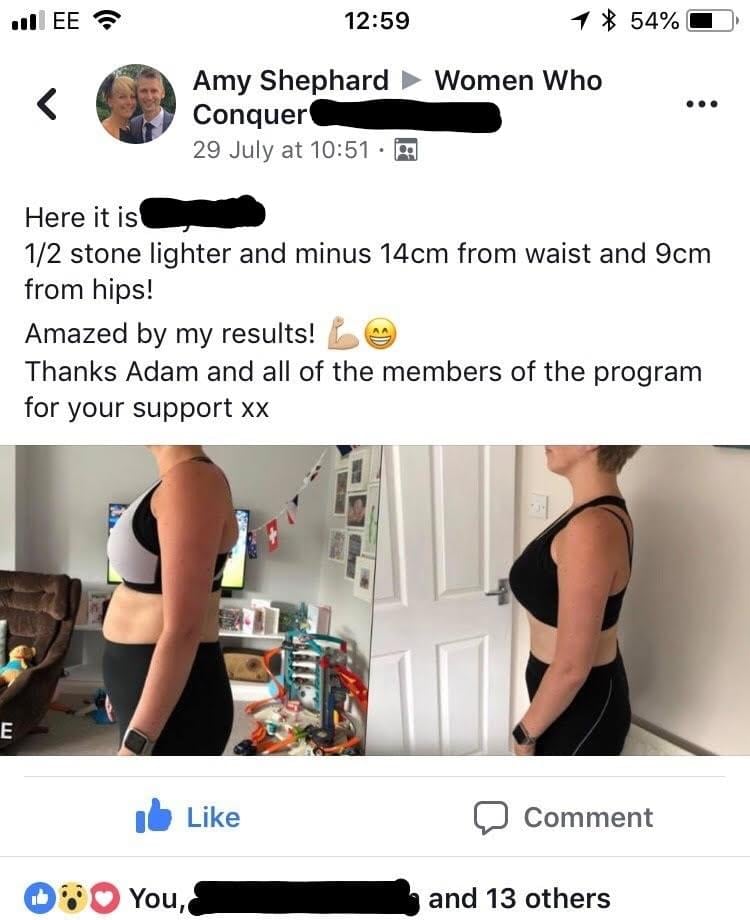This screenshot has height=920, width=750.
Task: Open the three-dot post options menu
Action: tap(702, 104)
